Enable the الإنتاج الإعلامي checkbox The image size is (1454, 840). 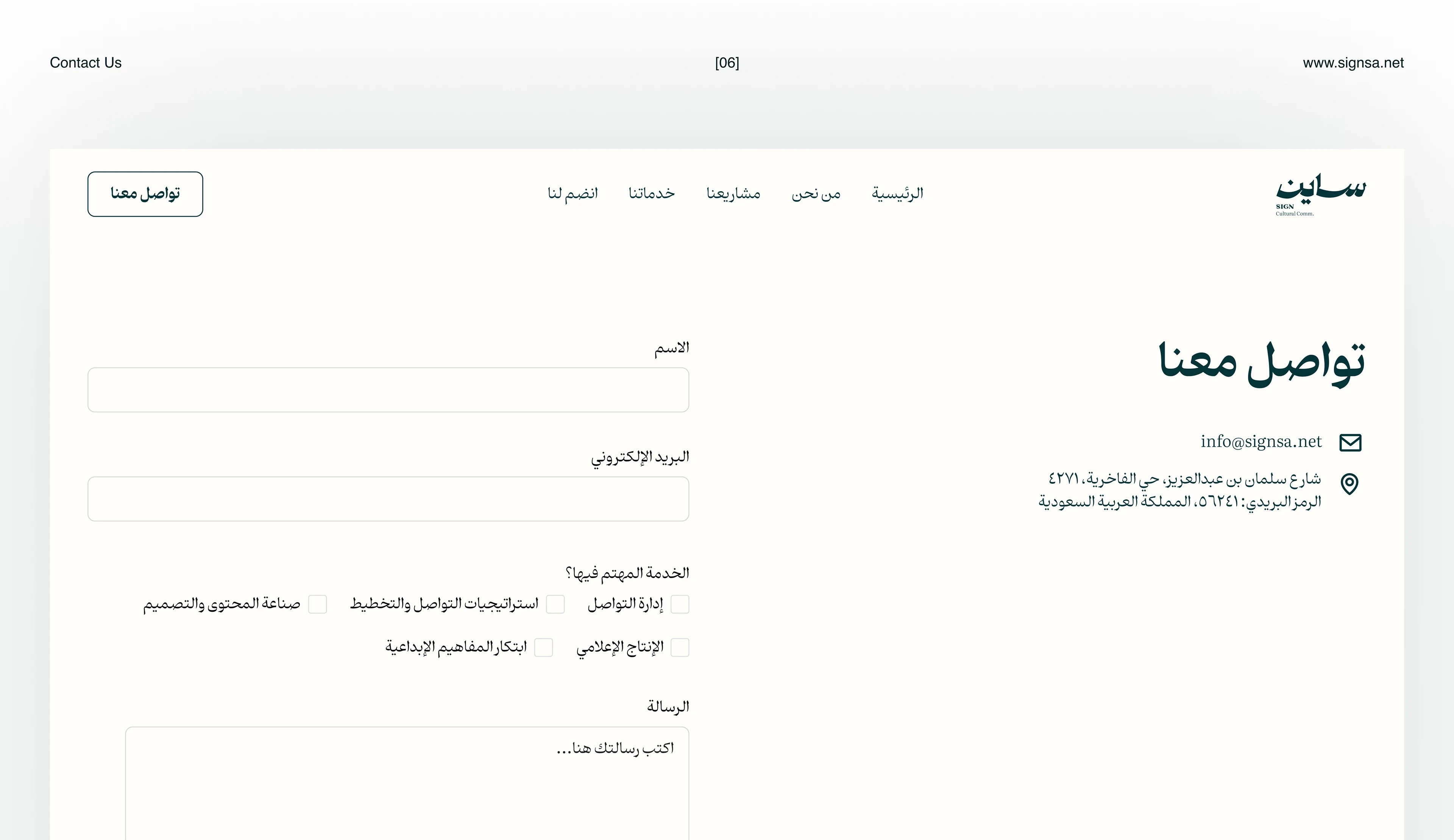coord(680,647)
